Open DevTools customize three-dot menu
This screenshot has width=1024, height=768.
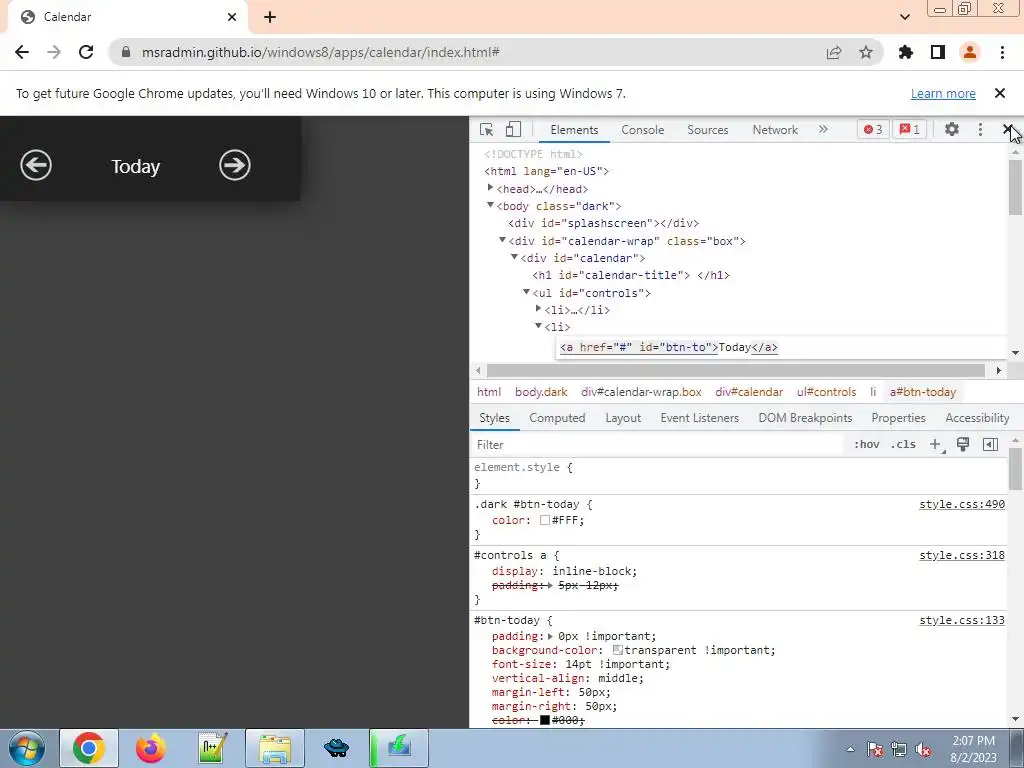pyautogui.click(x=980, y=129)
